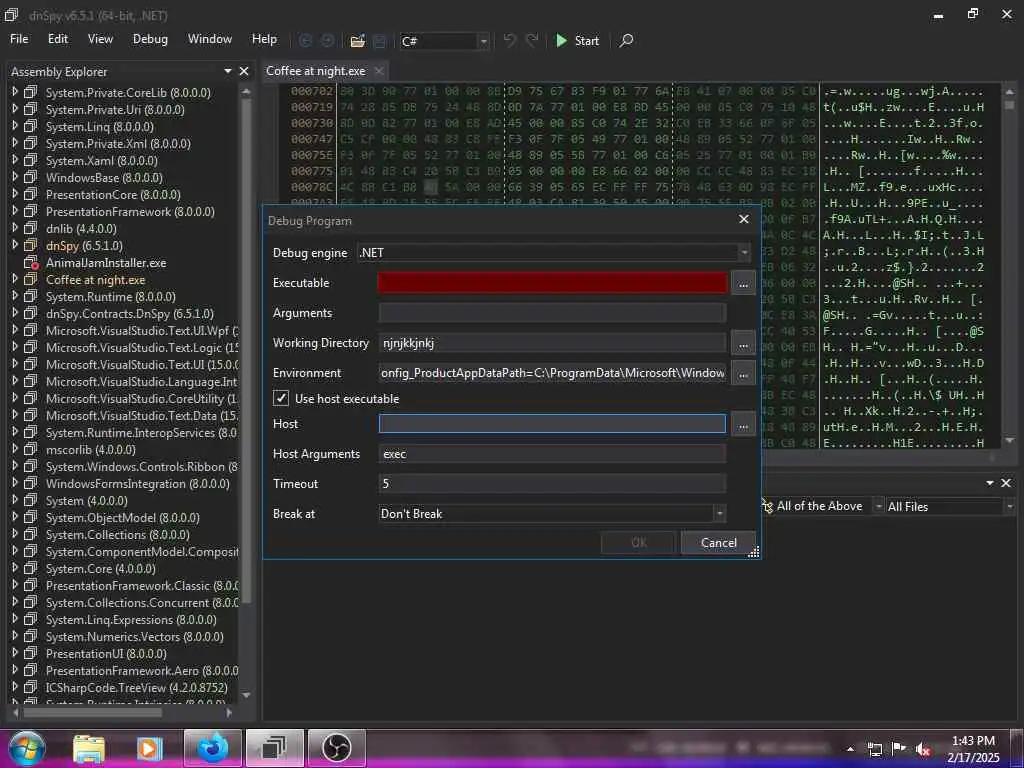Click the Coffee at night.exe assembly icon
The width and height of the screenshot is (1024, 768).
tap(31, 280)
